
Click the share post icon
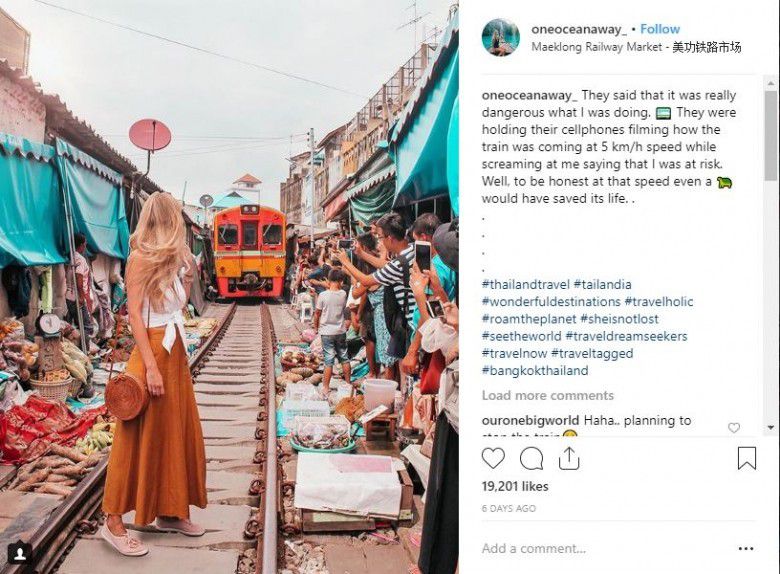[569, 458]
